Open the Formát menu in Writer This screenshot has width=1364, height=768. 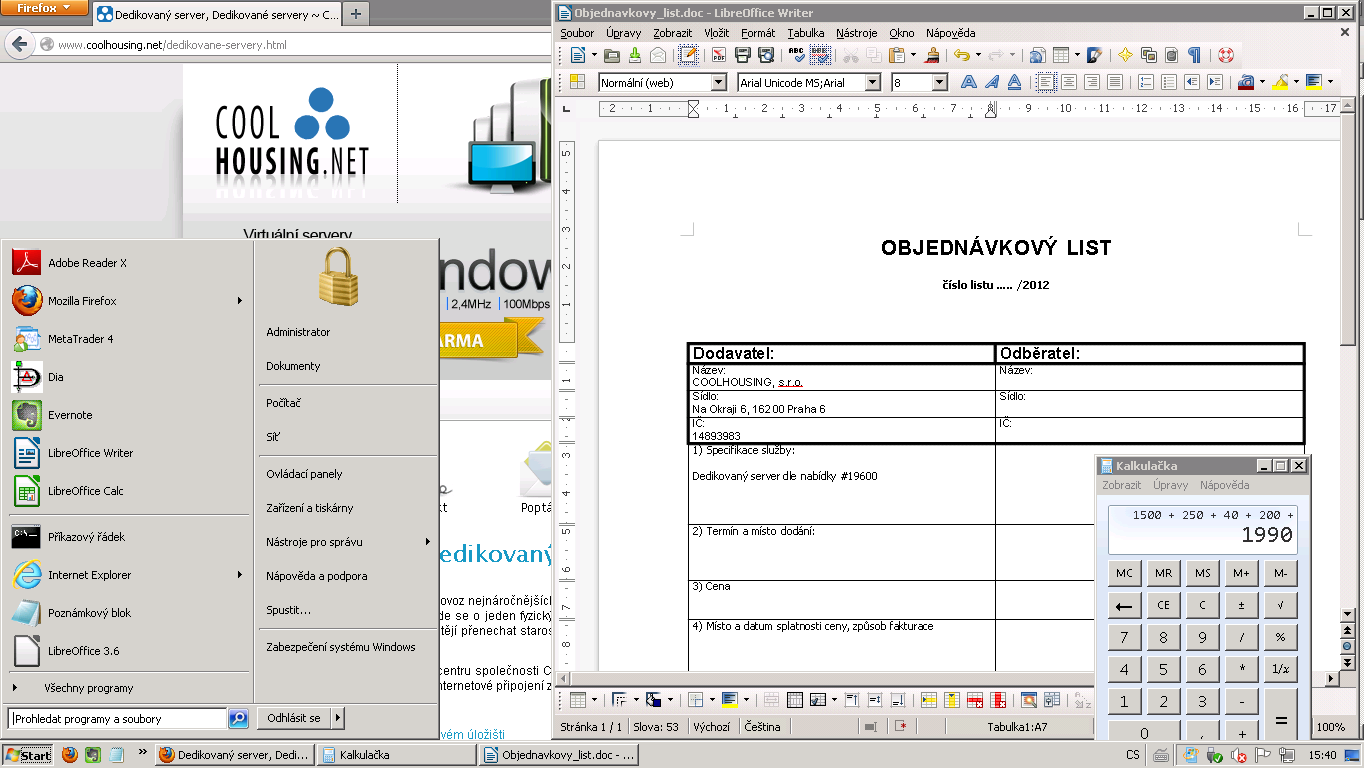coord(758,33)
